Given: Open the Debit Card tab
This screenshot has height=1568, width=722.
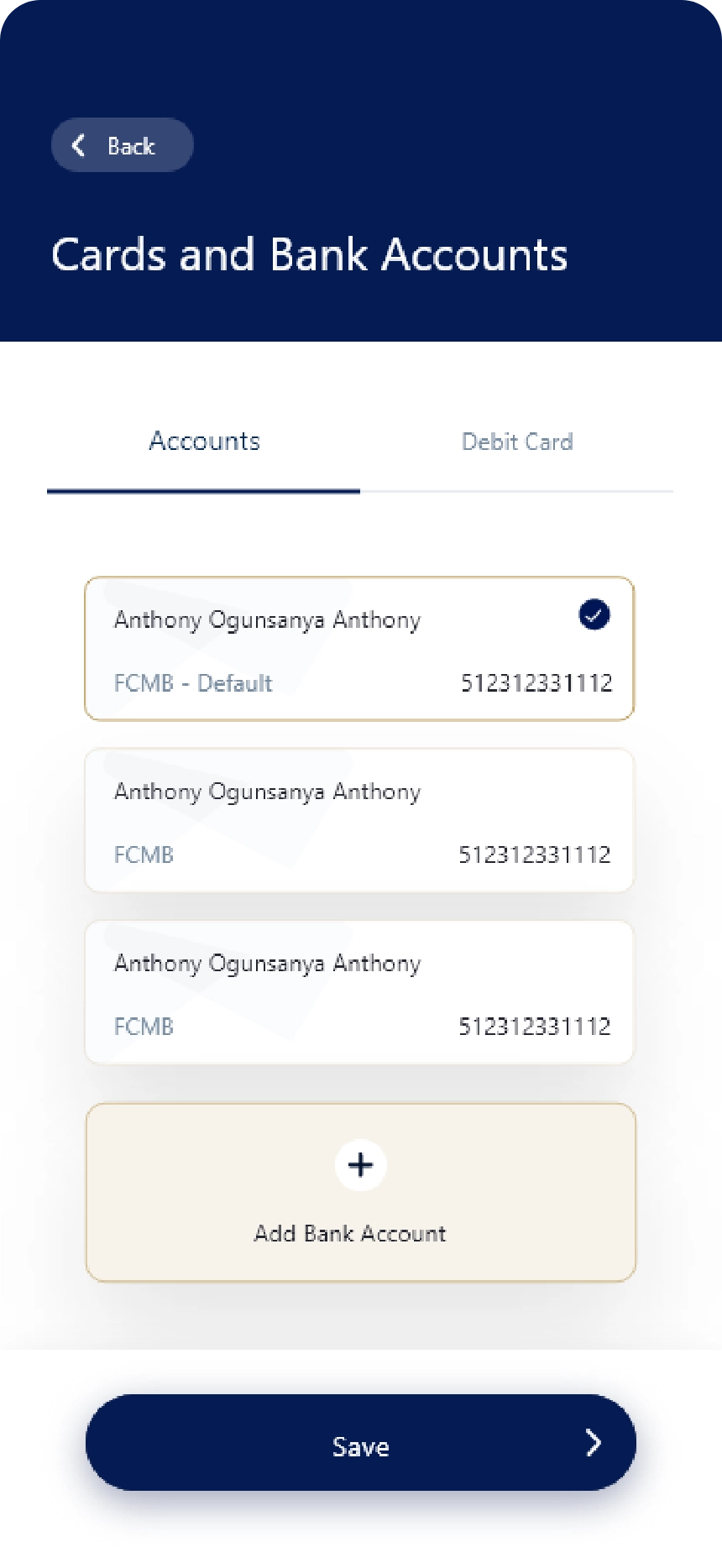Looking at the screenshot, I should coord(517,442).
